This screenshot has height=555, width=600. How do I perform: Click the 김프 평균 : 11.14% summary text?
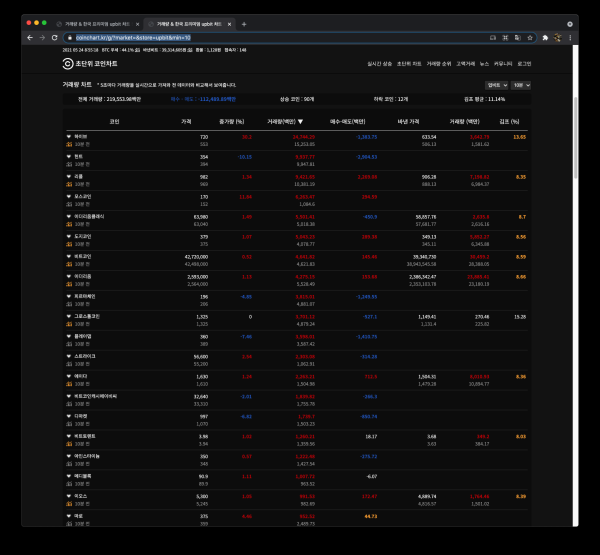point(484,99)
